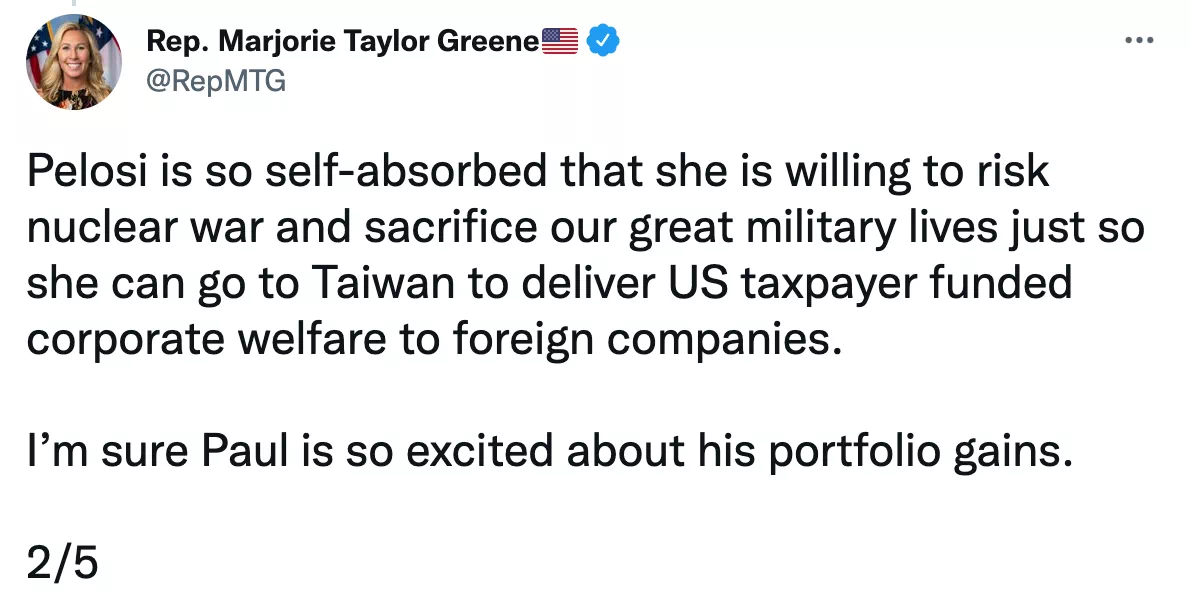The width and height of the screenshot is (1190, 598).
Task: Open the three-dot more options menu
Action: coord(1138,40)
